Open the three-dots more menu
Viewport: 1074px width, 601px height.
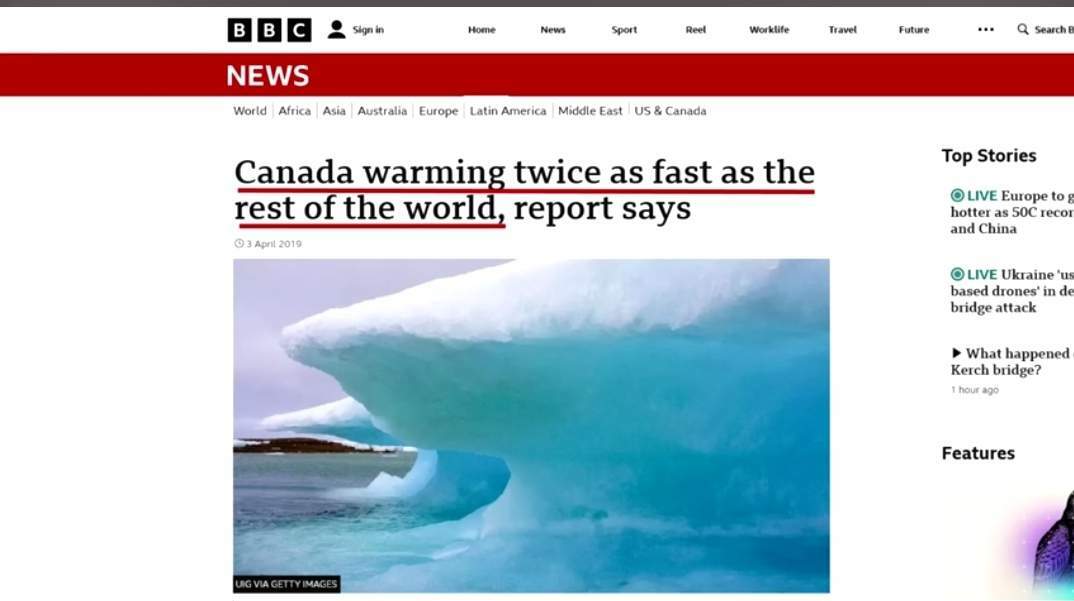(986, 29)
